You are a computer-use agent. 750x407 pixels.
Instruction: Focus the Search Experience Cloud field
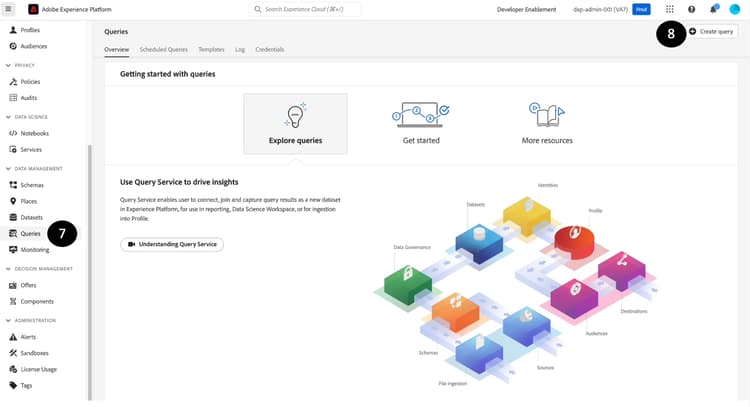point(305,9)
